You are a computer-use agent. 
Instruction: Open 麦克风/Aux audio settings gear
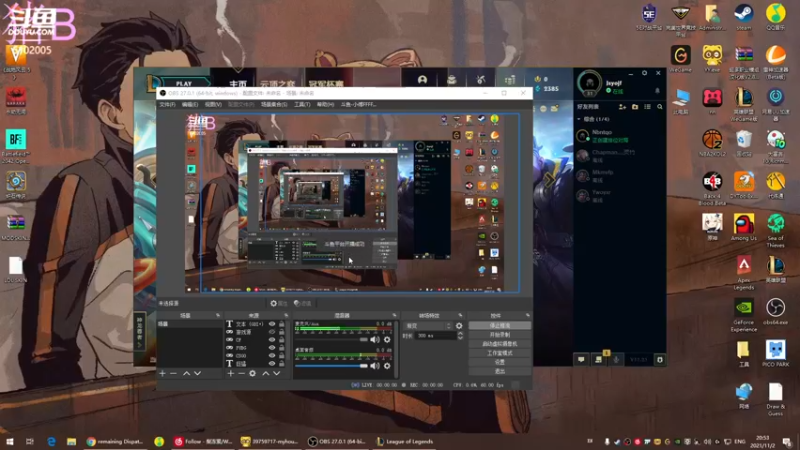pos(387,339)
